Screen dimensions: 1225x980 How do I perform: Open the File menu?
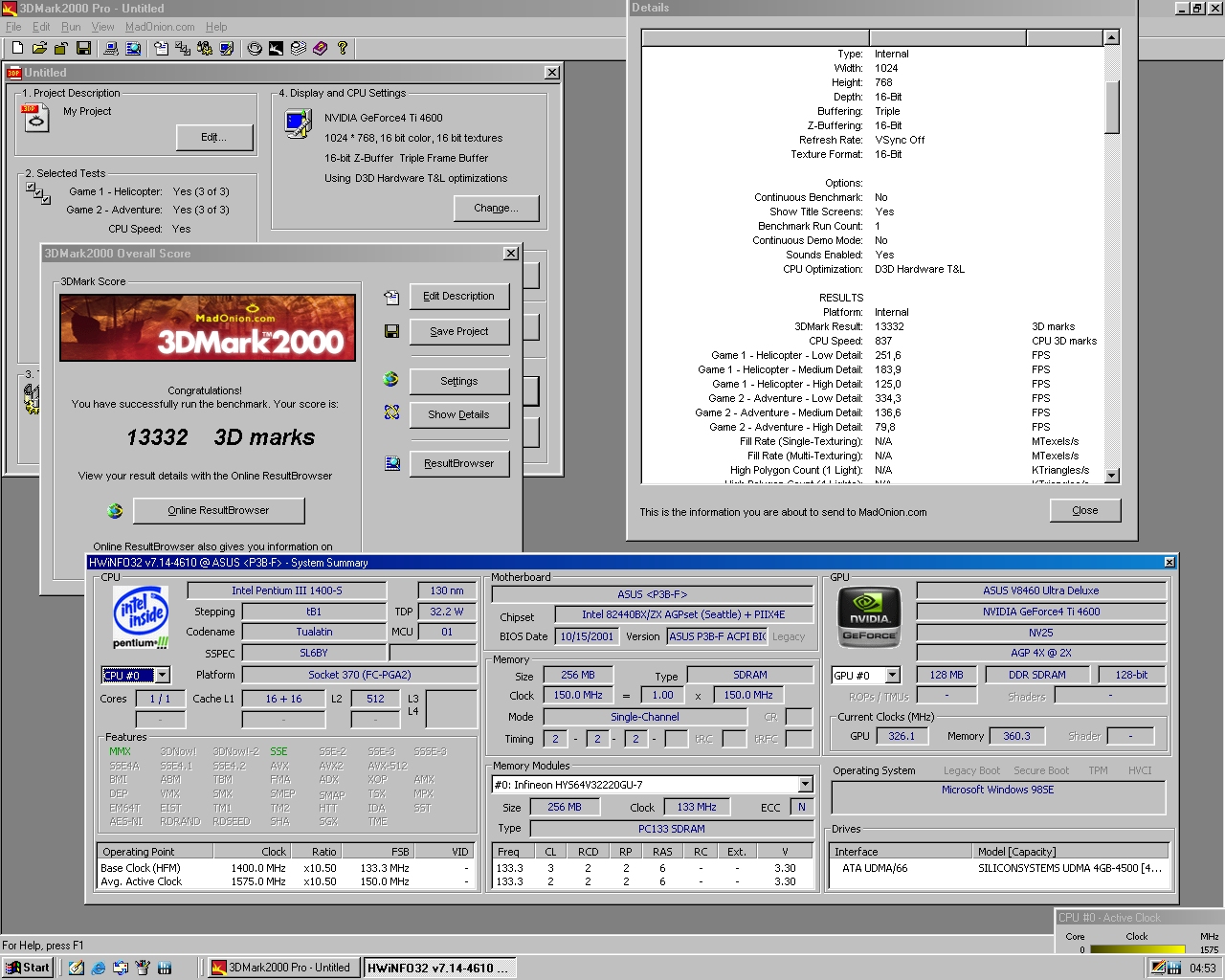tap(13, 27)
